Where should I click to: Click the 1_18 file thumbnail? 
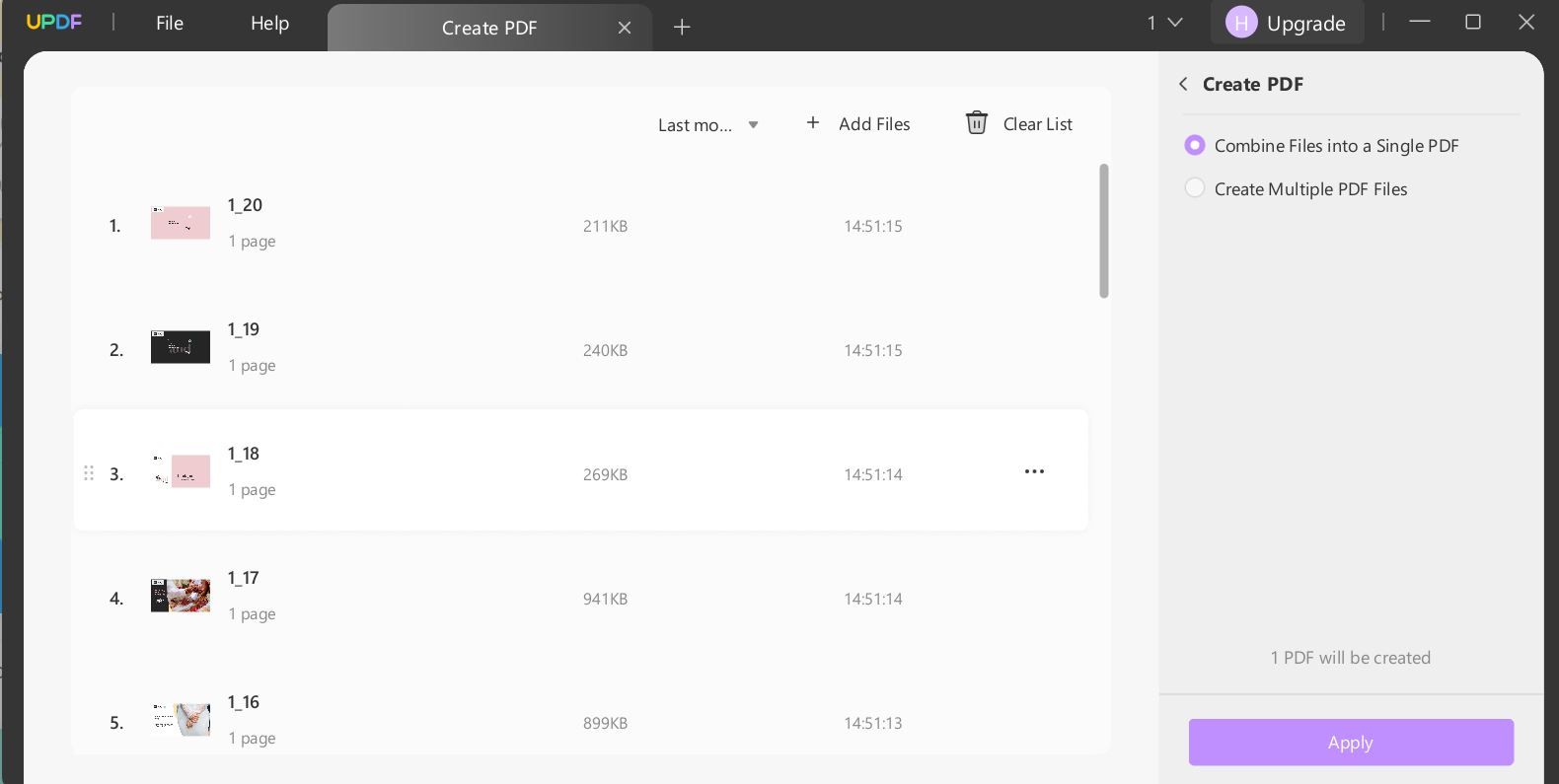pyautogui.click(x=181, y=471)
